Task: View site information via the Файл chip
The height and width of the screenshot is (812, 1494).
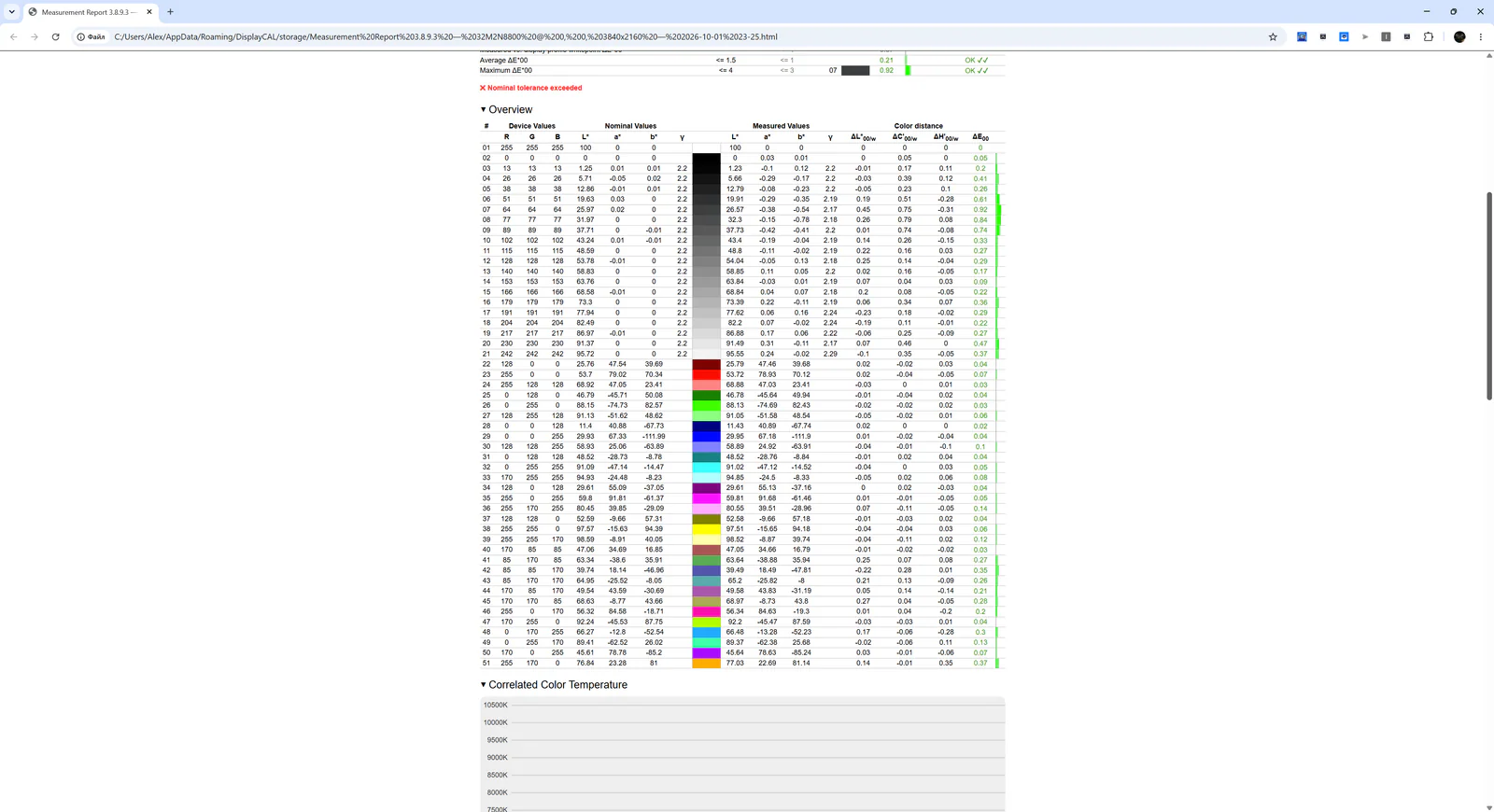Action: pos(92,37)
